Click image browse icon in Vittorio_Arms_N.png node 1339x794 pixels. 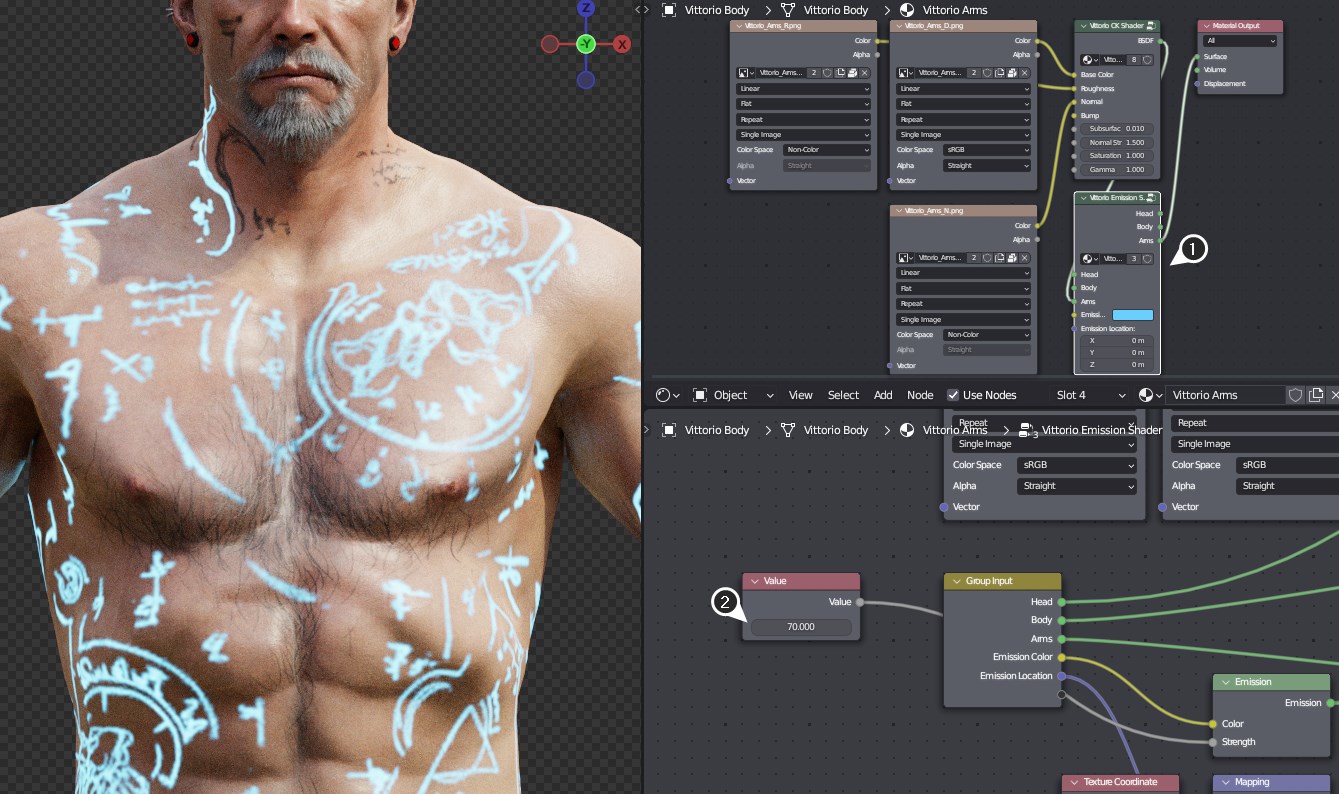pyautogui.click(x=905, y=258)
